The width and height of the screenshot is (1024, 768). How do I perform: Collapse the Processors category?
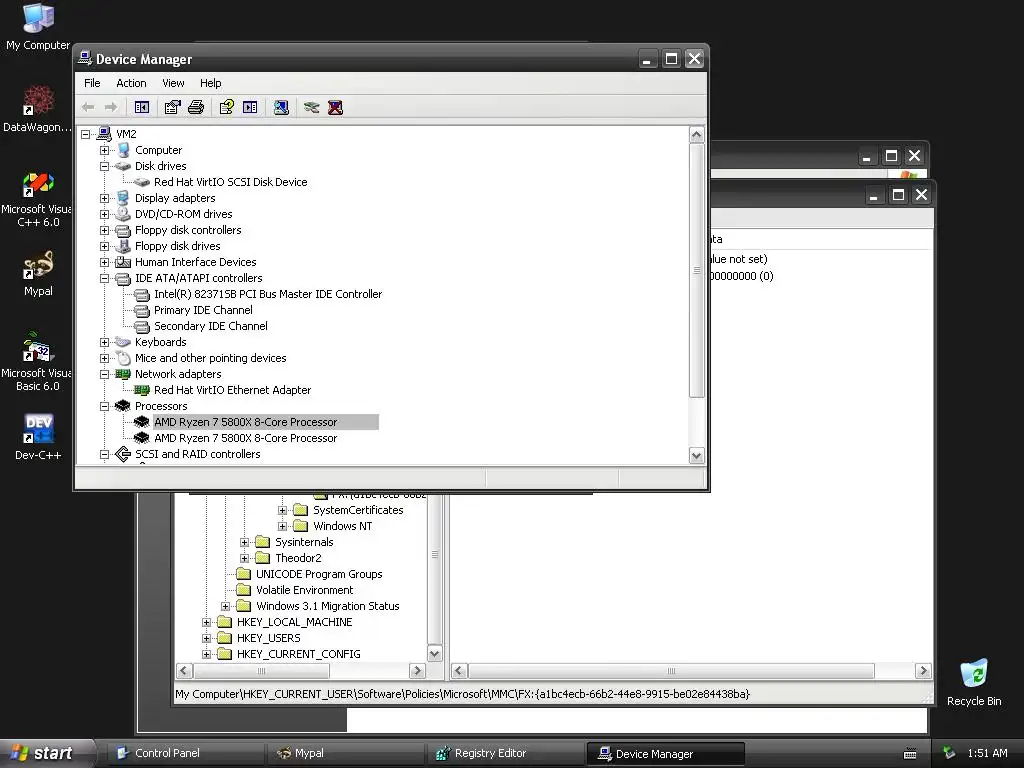tap(104, 406)
